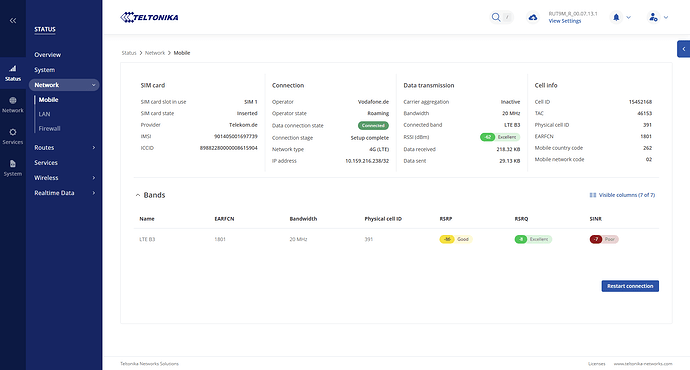690x370 pixels.
Task: Select the Firewall menu item
Action: point(49,128)
